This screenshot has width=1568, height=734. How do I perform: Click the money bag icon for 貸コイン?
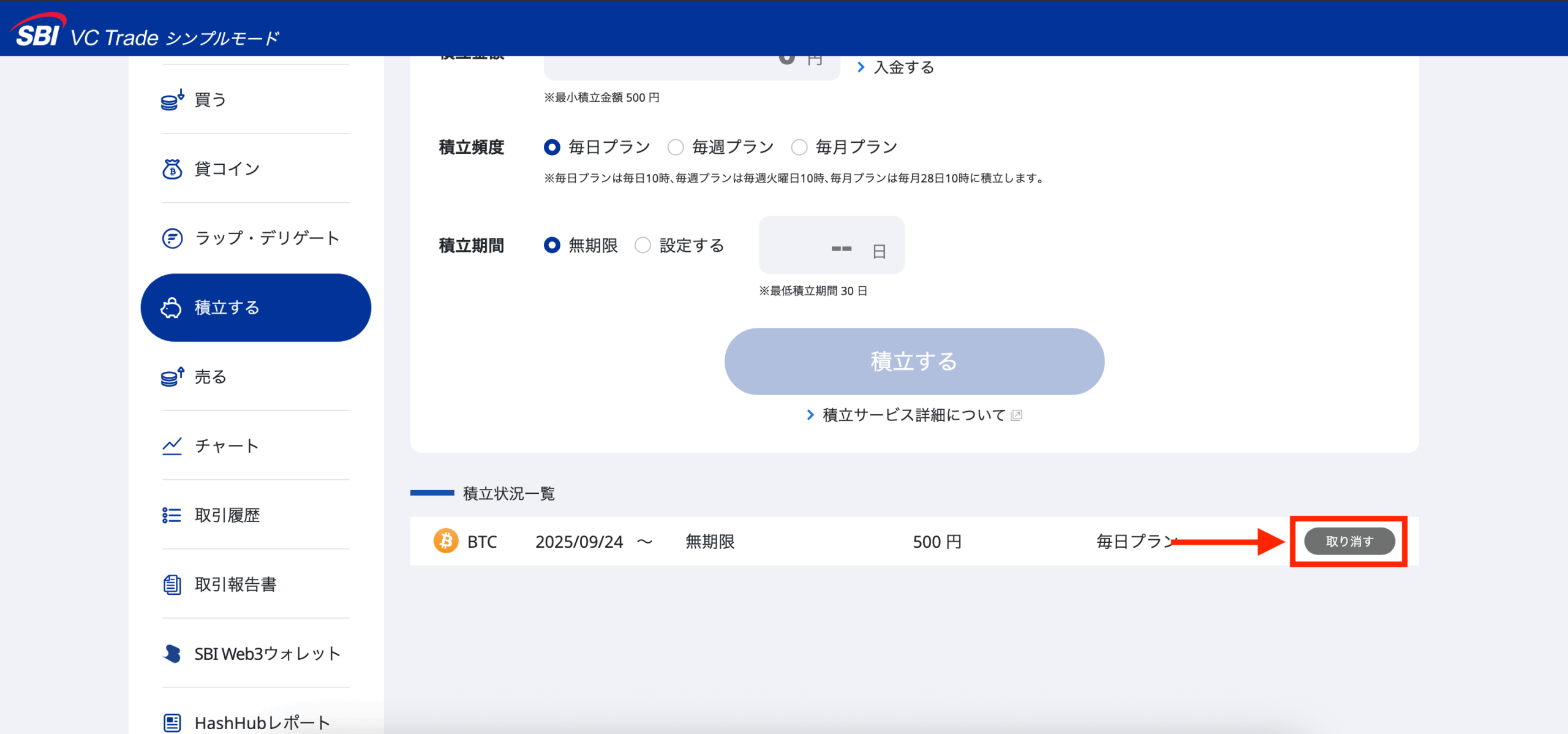tap(172, 168)
